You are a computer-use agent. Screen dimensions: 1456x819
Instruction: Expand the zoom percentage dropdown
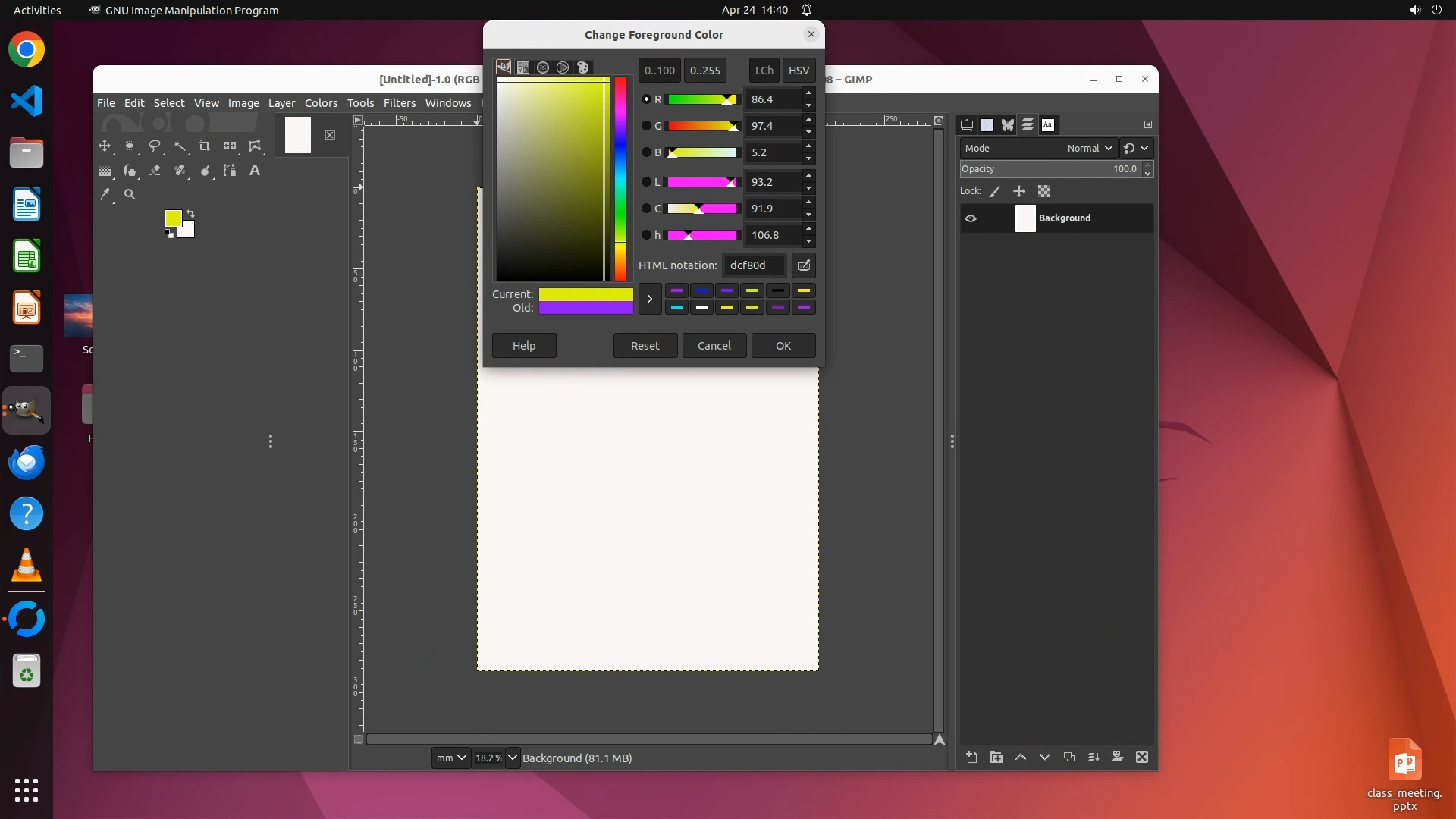pos(513,758)
